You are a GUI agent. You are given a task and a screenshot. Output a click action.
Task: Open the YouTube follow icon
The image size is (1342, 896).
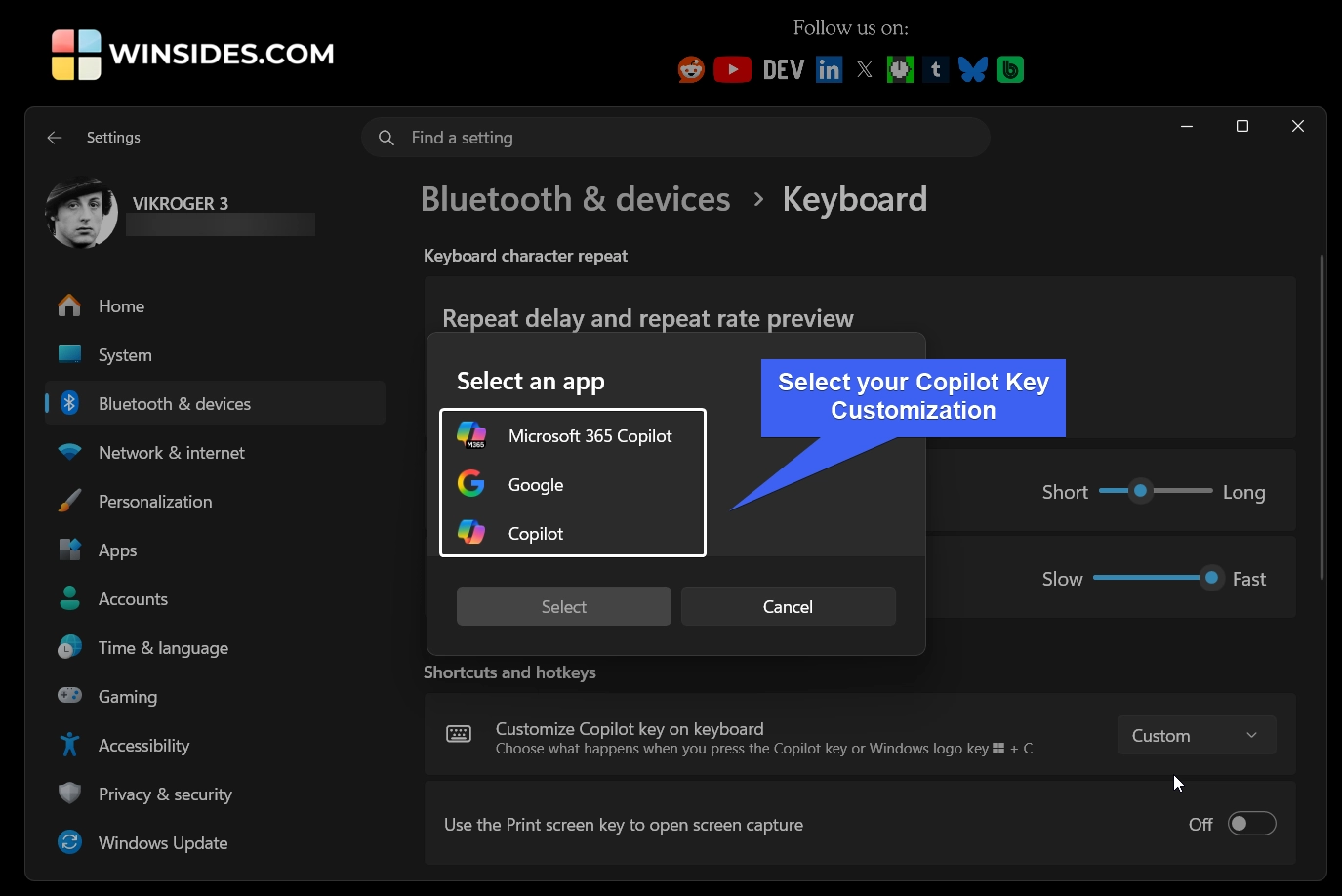[x=732, y=68]
